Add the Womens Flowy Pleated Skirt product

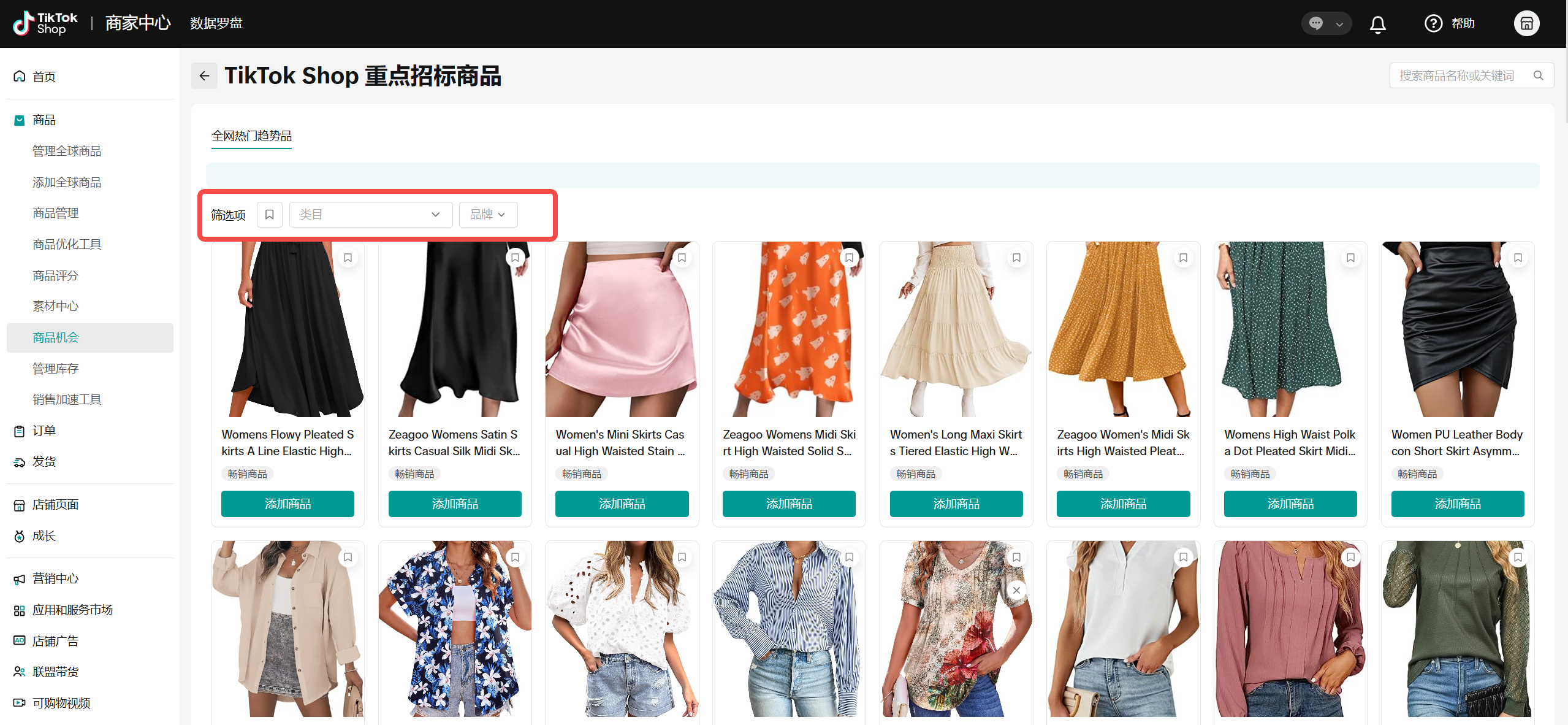(287, 504)
